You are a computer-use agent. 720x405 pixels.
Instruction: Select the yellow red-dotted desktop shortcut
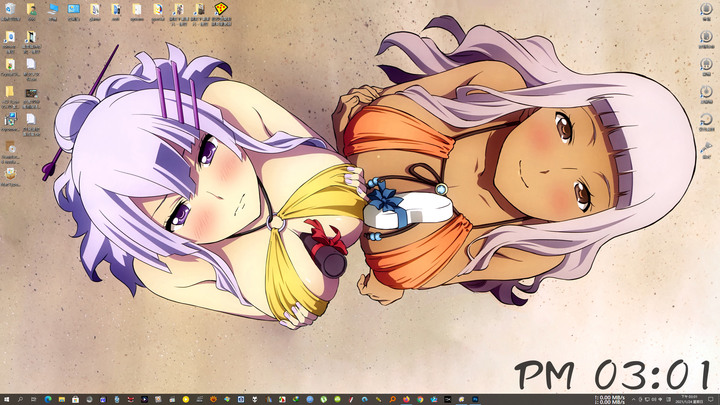[x=221, y=14]
